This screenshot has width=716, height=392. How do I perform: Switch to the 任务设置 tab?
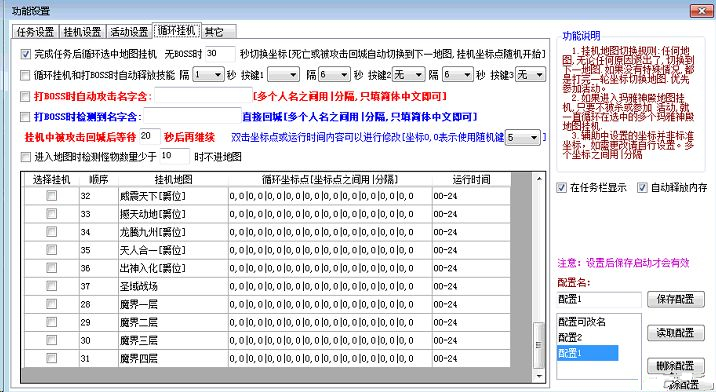[36, 32]
